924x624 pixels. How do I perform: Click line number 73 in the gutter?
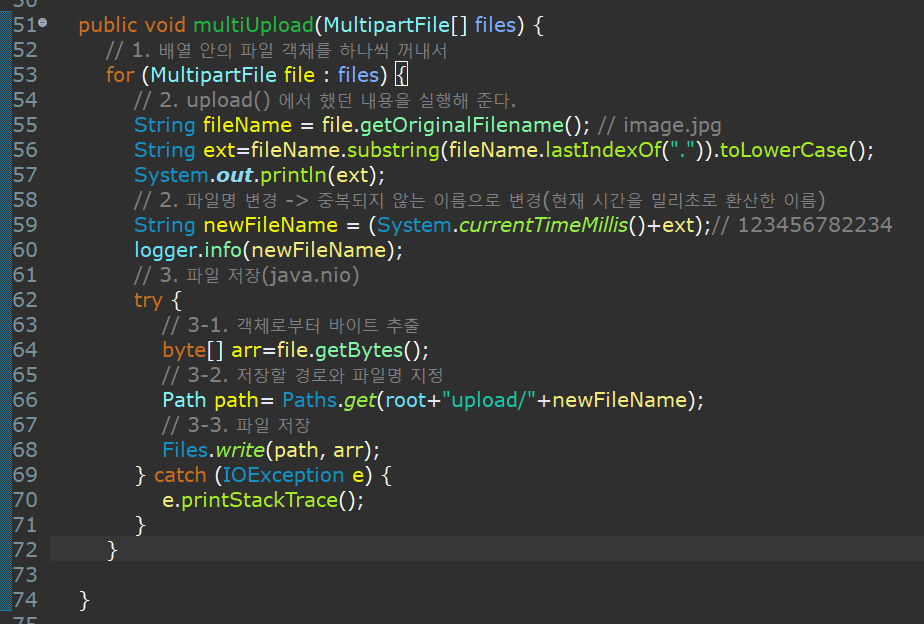tap(25, 575)
